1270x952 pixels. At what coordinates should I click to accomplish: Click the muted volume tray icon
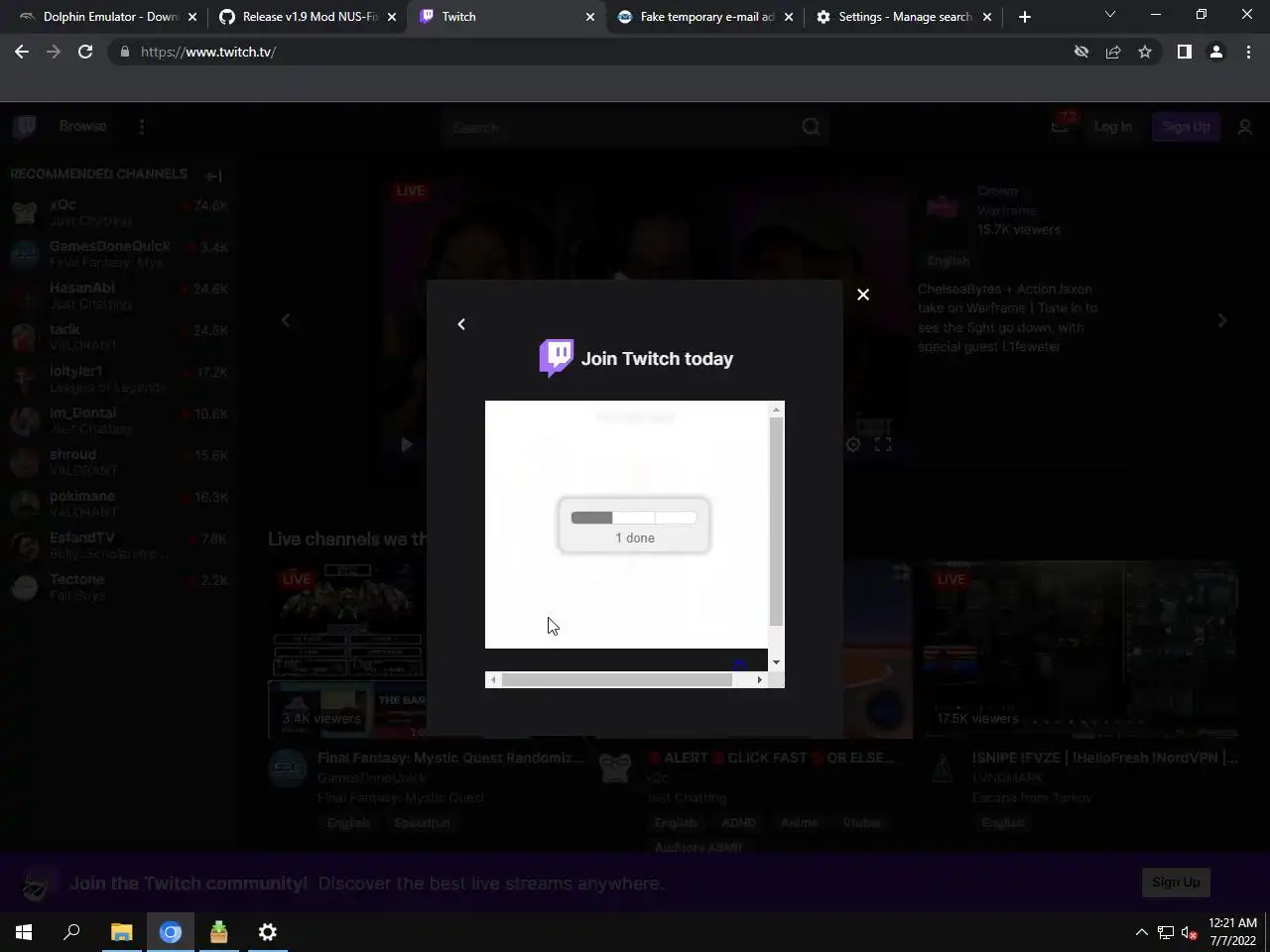(1190, 932)
